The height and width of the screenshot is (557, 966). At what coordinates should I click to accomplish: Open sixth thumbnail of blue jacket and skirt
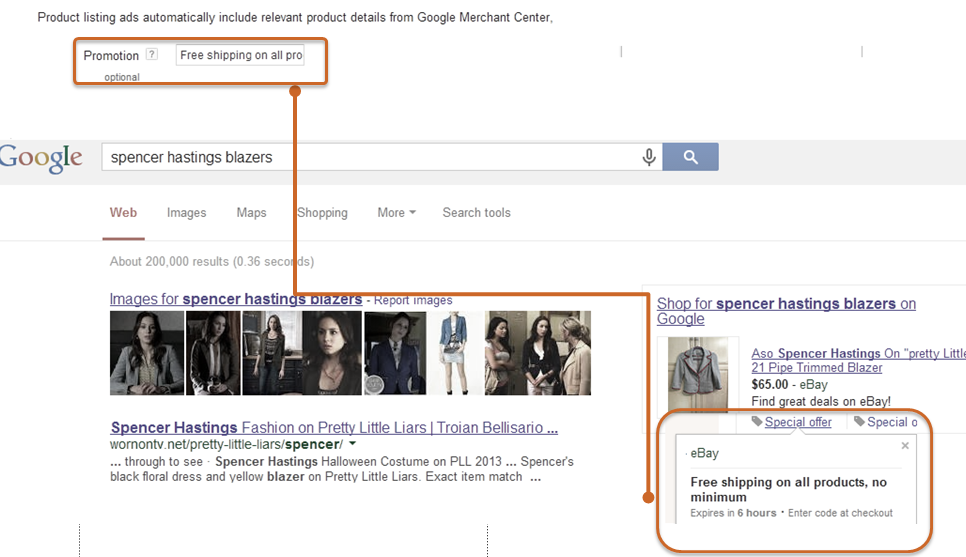tap(455, 353)
